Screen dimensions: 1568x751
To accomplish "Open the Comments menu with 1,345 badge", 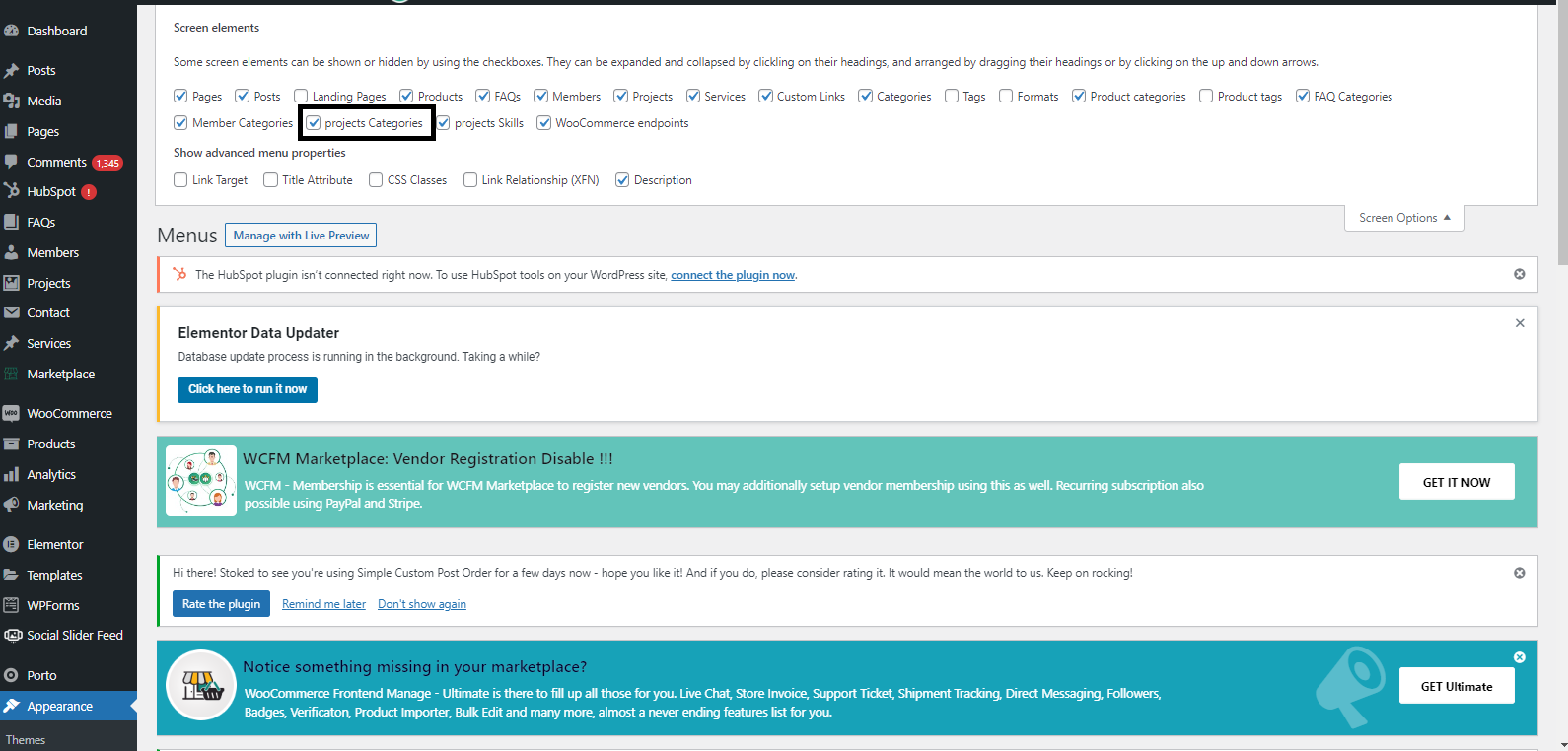I will tap(68, 162).
